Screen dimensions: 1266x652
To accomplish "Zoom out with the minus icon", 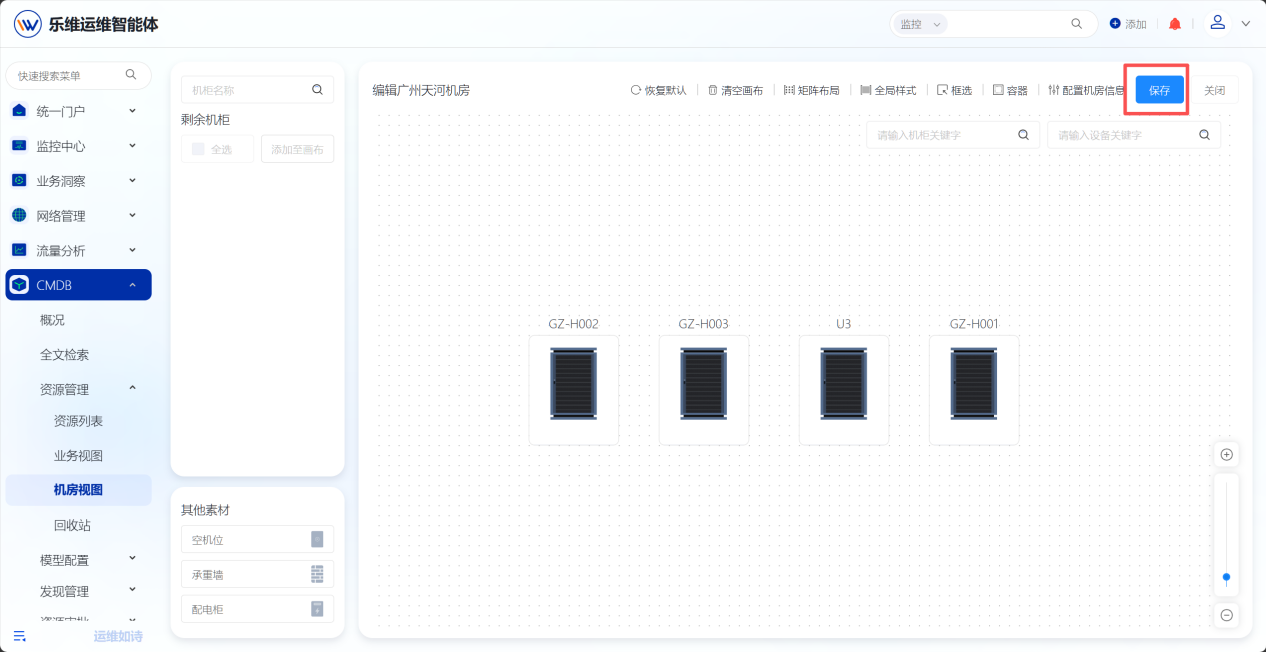I will tap(1227, 616).
